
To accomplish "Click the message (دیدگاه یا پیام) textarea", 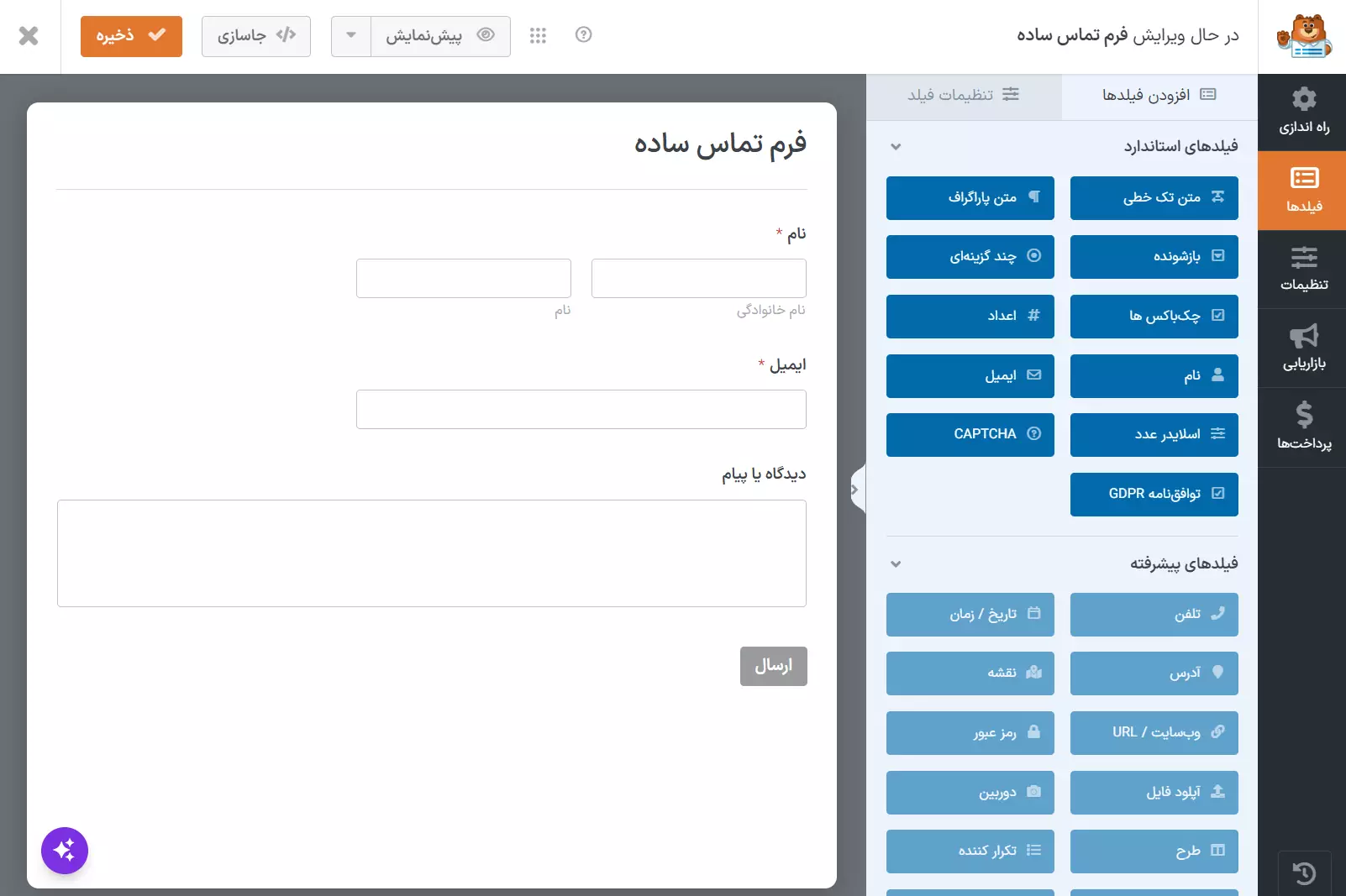I will [431, 553].
